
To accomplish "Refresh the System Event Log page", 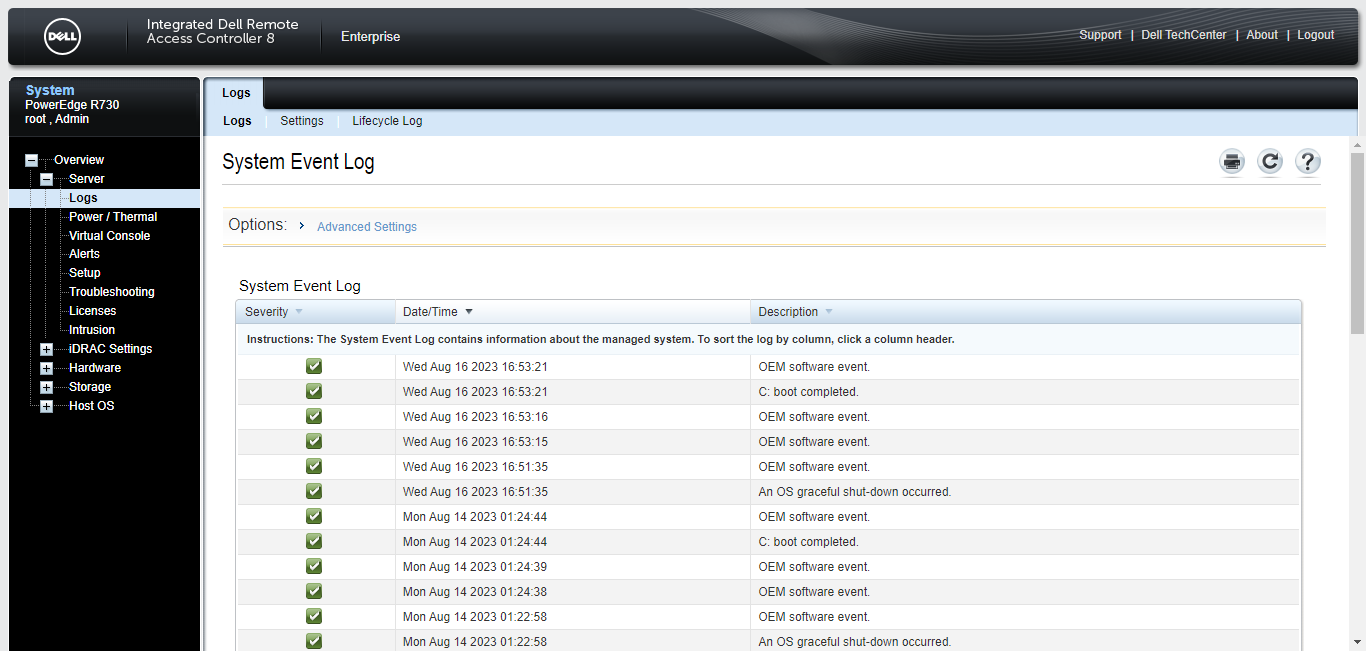I will click(x=1270, y=162).
